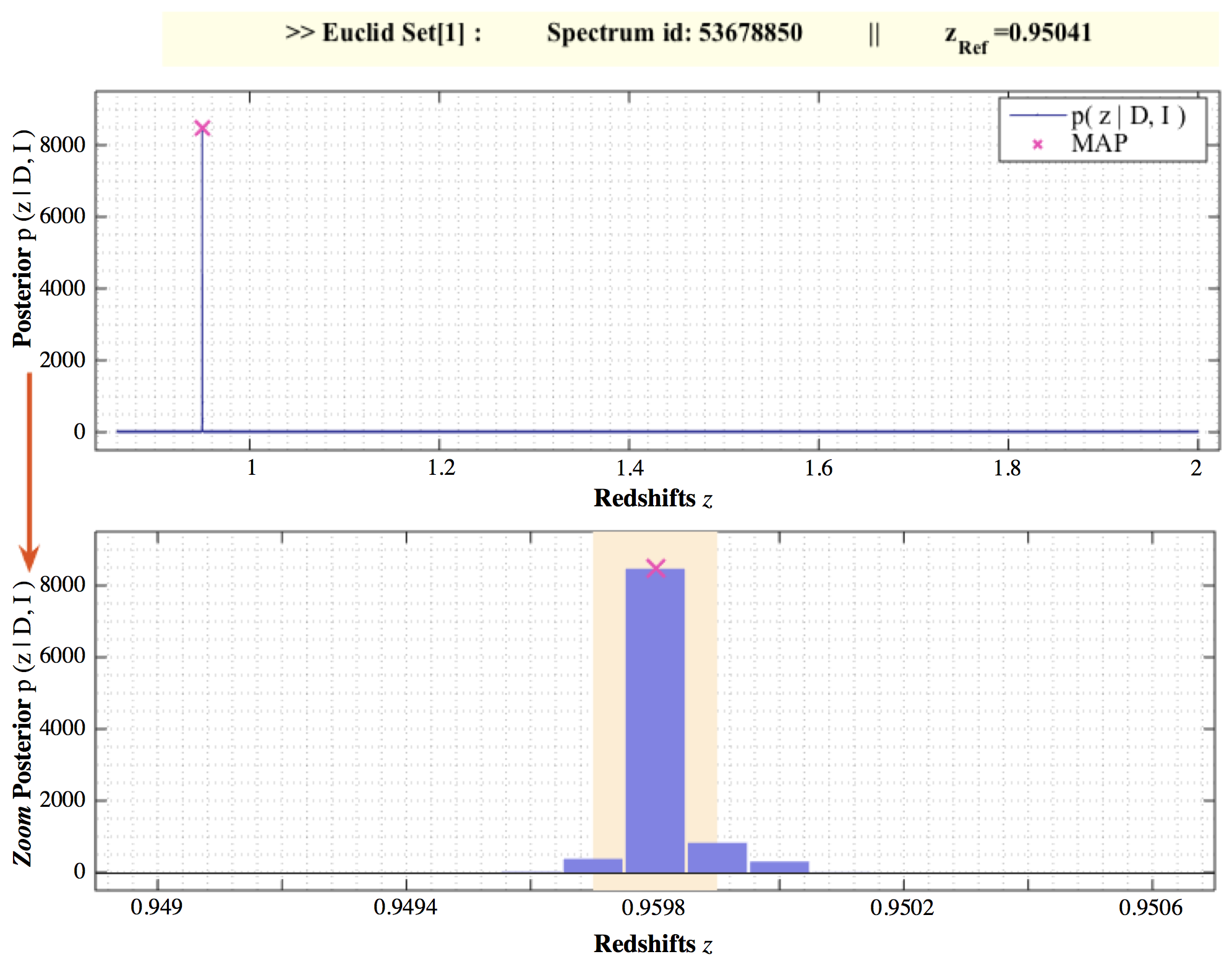Click bottom plot x-axis label 'Redshifts z'

coord(653,944)
